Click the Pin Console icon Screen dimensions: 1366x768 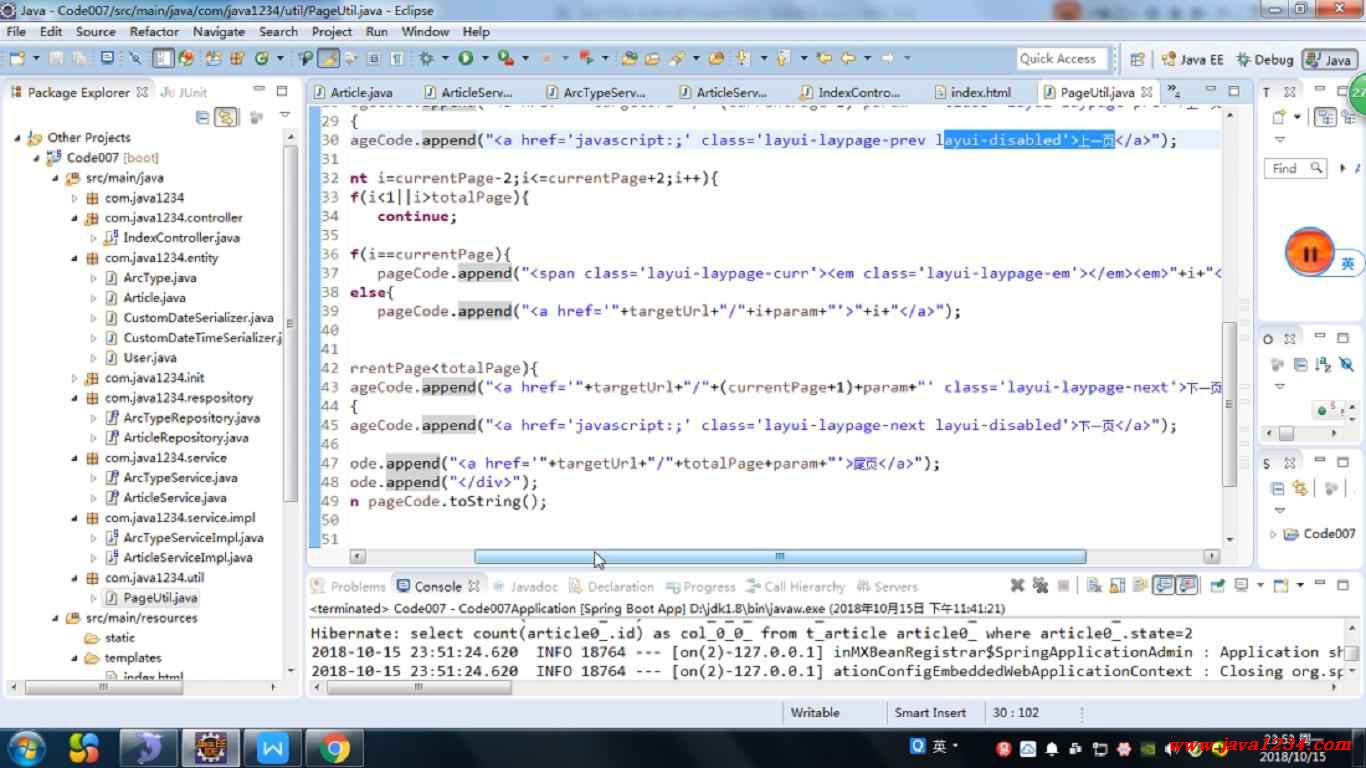(1217, 586)
